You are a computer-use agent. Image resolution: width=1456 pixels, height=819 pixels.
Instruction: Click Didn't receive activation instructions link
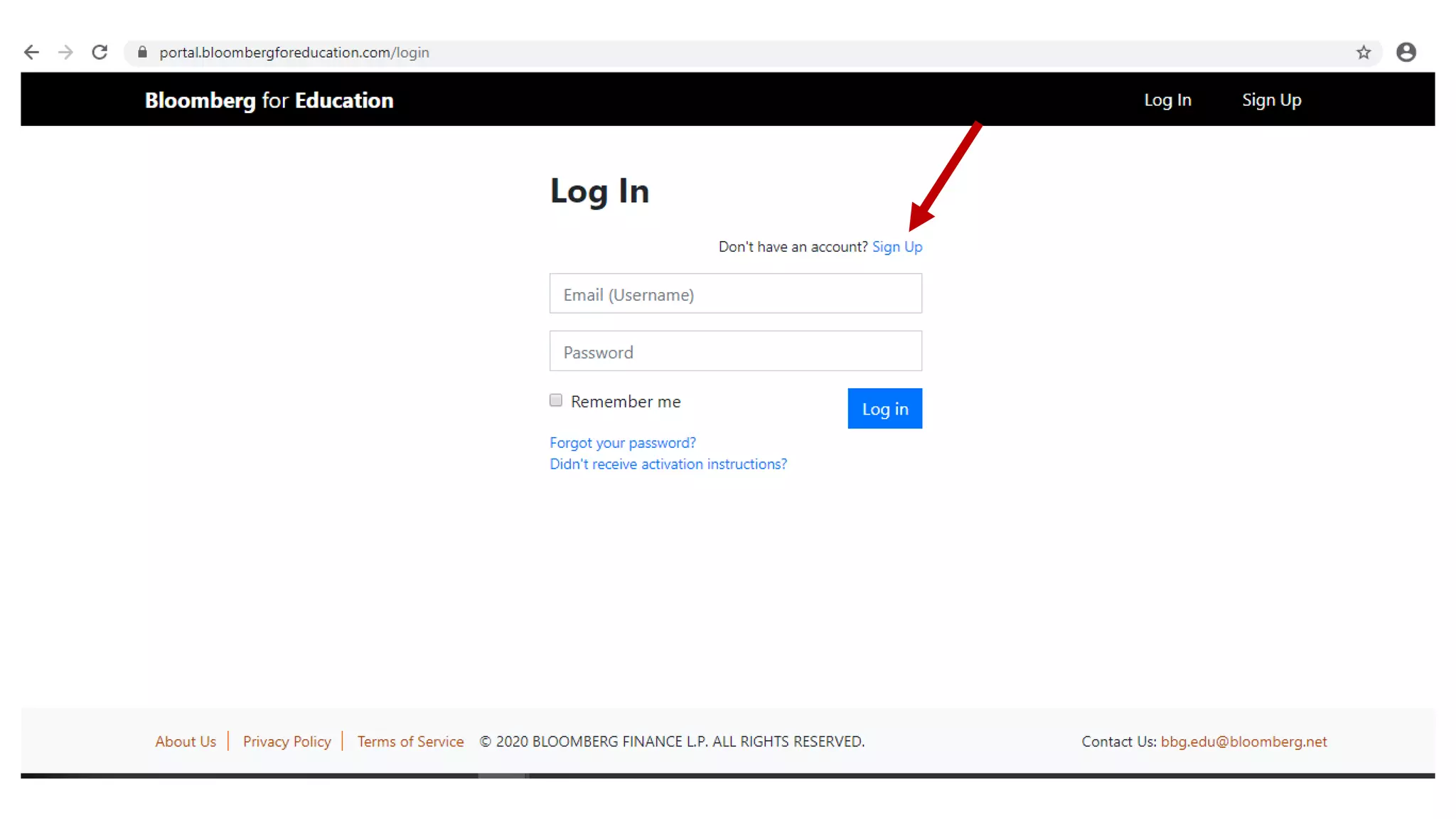(668, 464)
